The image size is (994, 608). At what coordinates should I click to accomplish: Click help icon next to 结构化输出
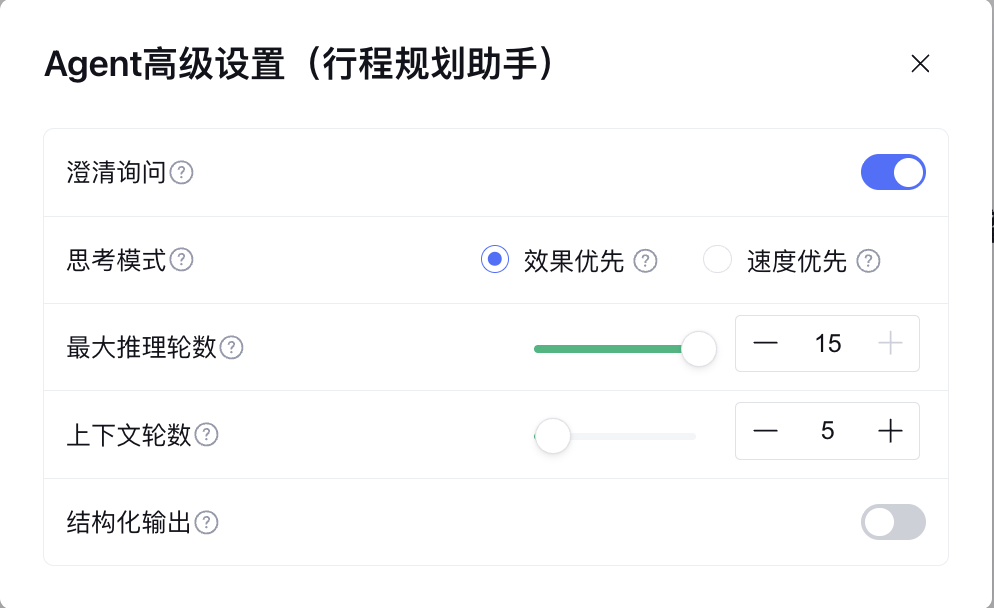point(206,522)
